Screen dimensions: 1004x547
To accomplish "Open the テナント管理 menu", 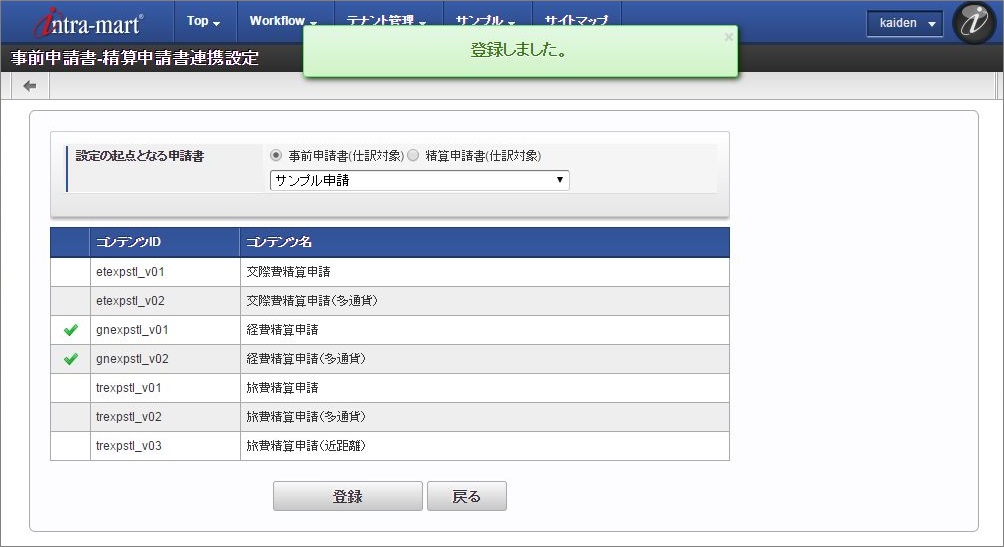I will [386, 21].
